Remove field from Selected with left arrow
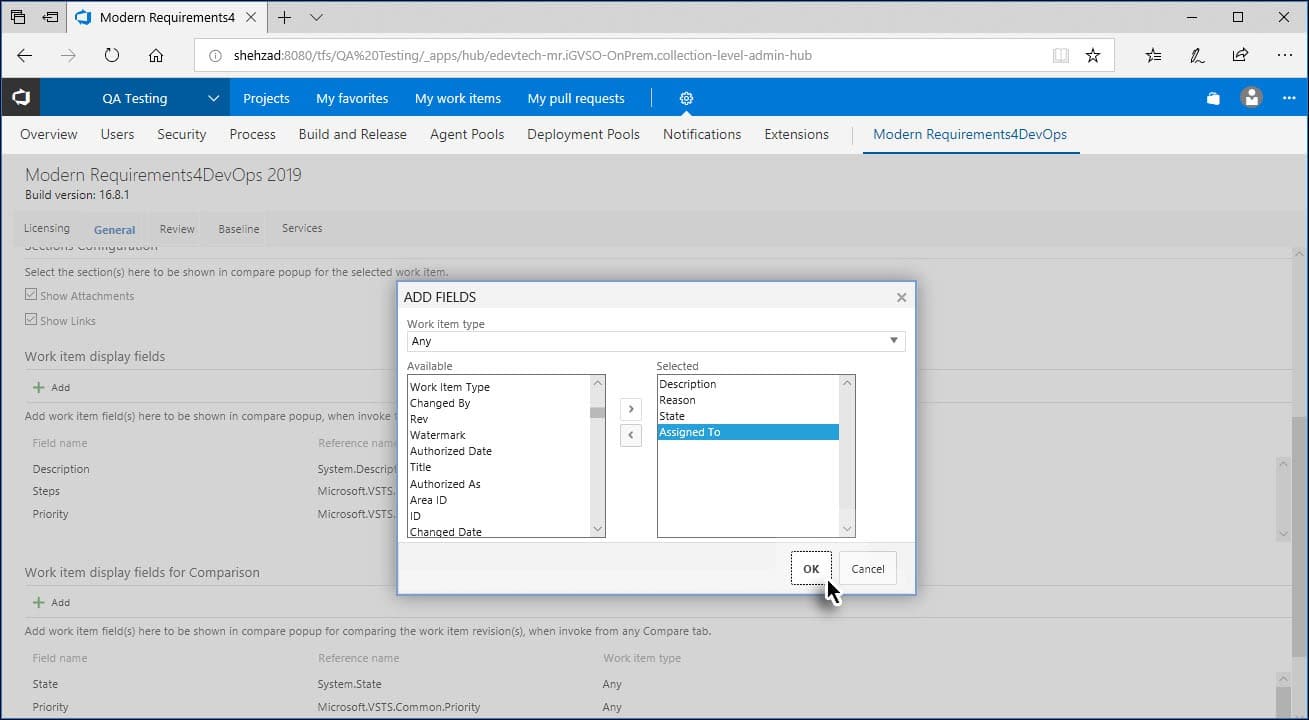The image size is (1309, 720). pyautogui.click(x=631, y=435)
